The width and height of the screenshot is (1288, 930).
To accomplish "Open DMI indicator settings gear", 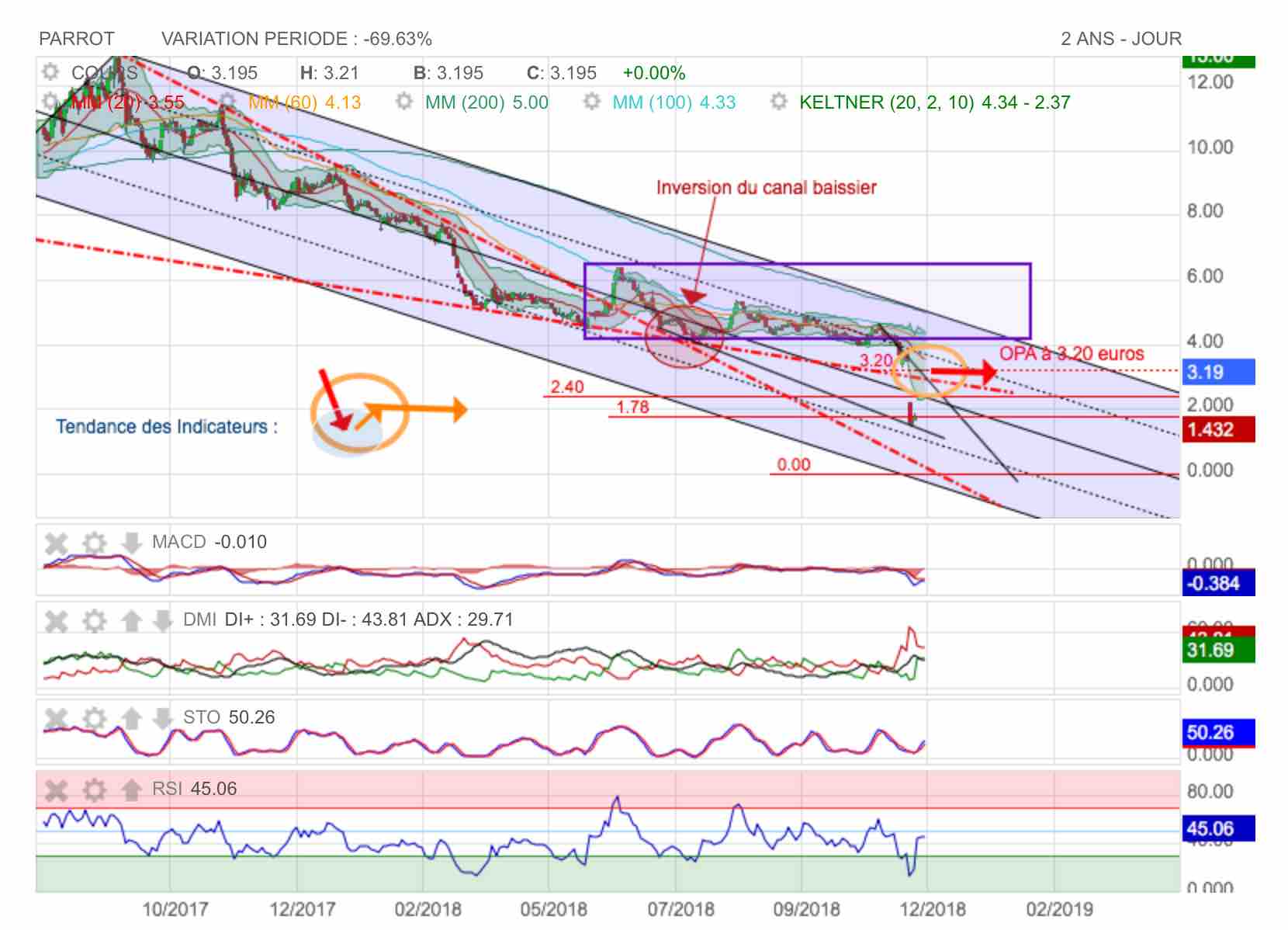I will pyautogui.click(x=95, y=620).
